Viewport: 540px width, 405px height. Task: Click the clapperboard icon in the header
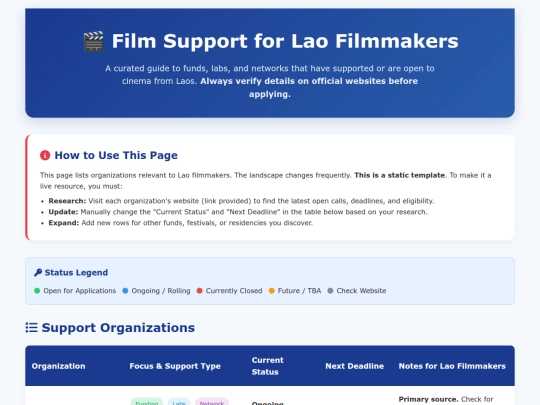click(x=93, y=41)
